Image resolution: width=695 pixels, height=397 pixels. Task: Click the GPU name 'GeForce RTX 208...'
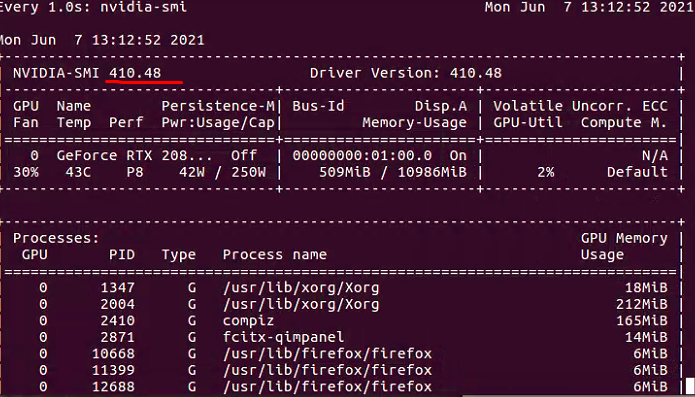tap(134, 156)
